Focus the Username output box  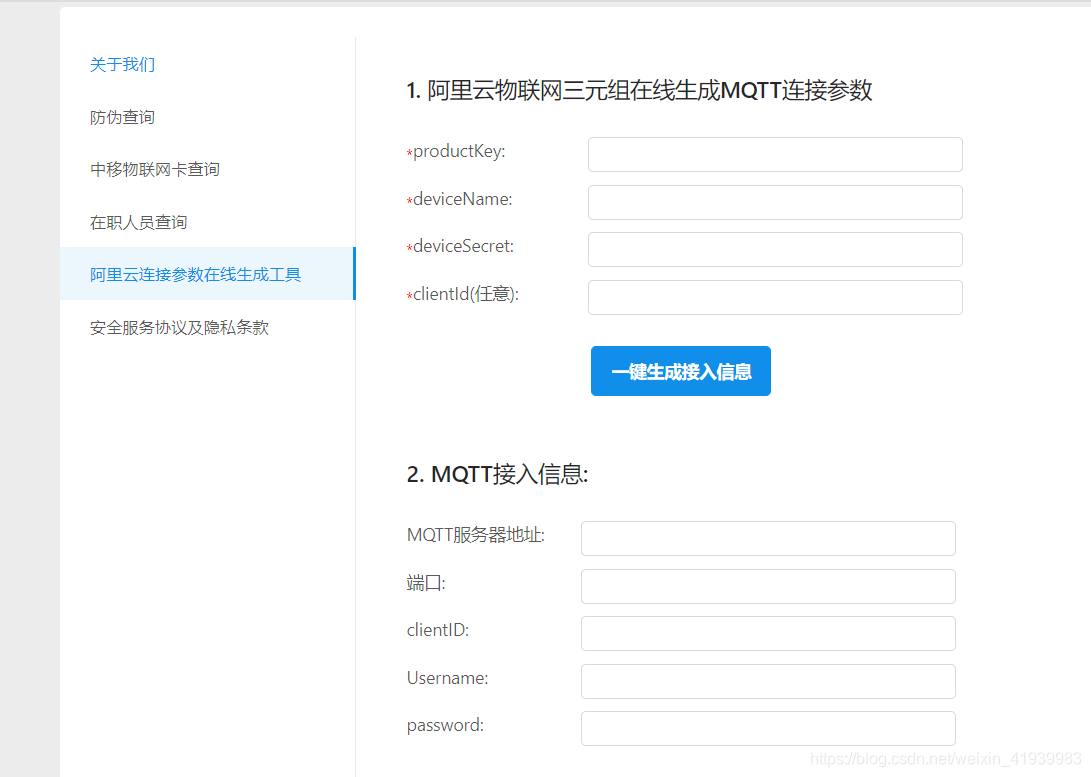(768, 681)
